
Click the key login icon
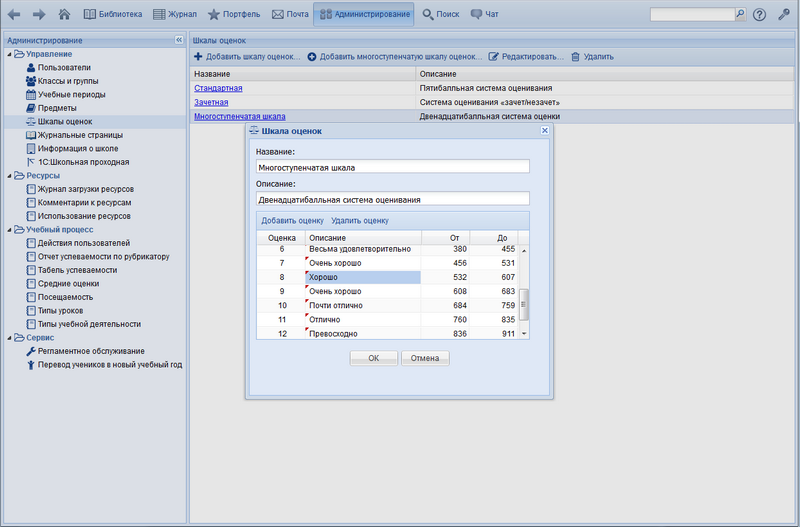[x=784, y=14]
